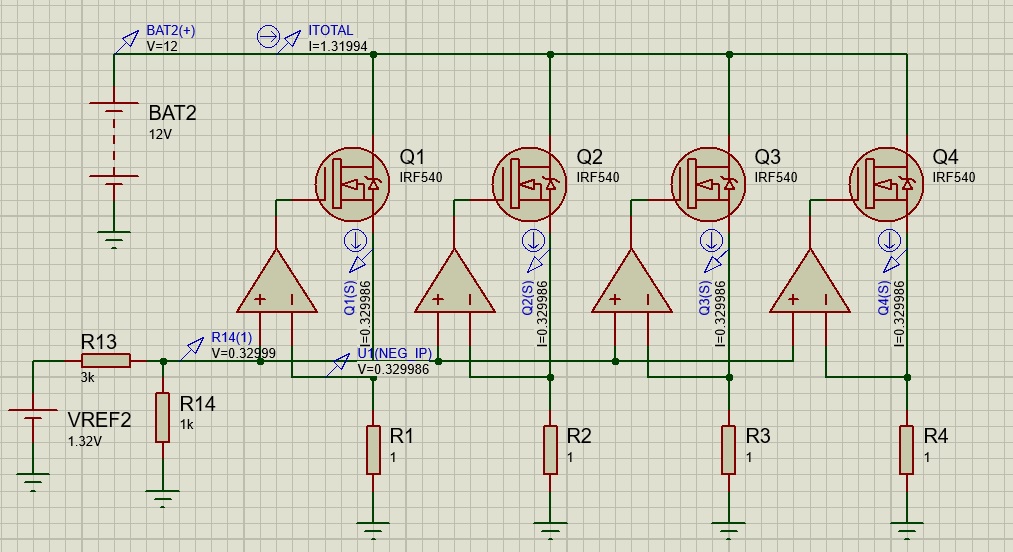This screenshot has height=552, width=1013.
Task: Click the V=0.32999 reading
Action: click(244, 354)
